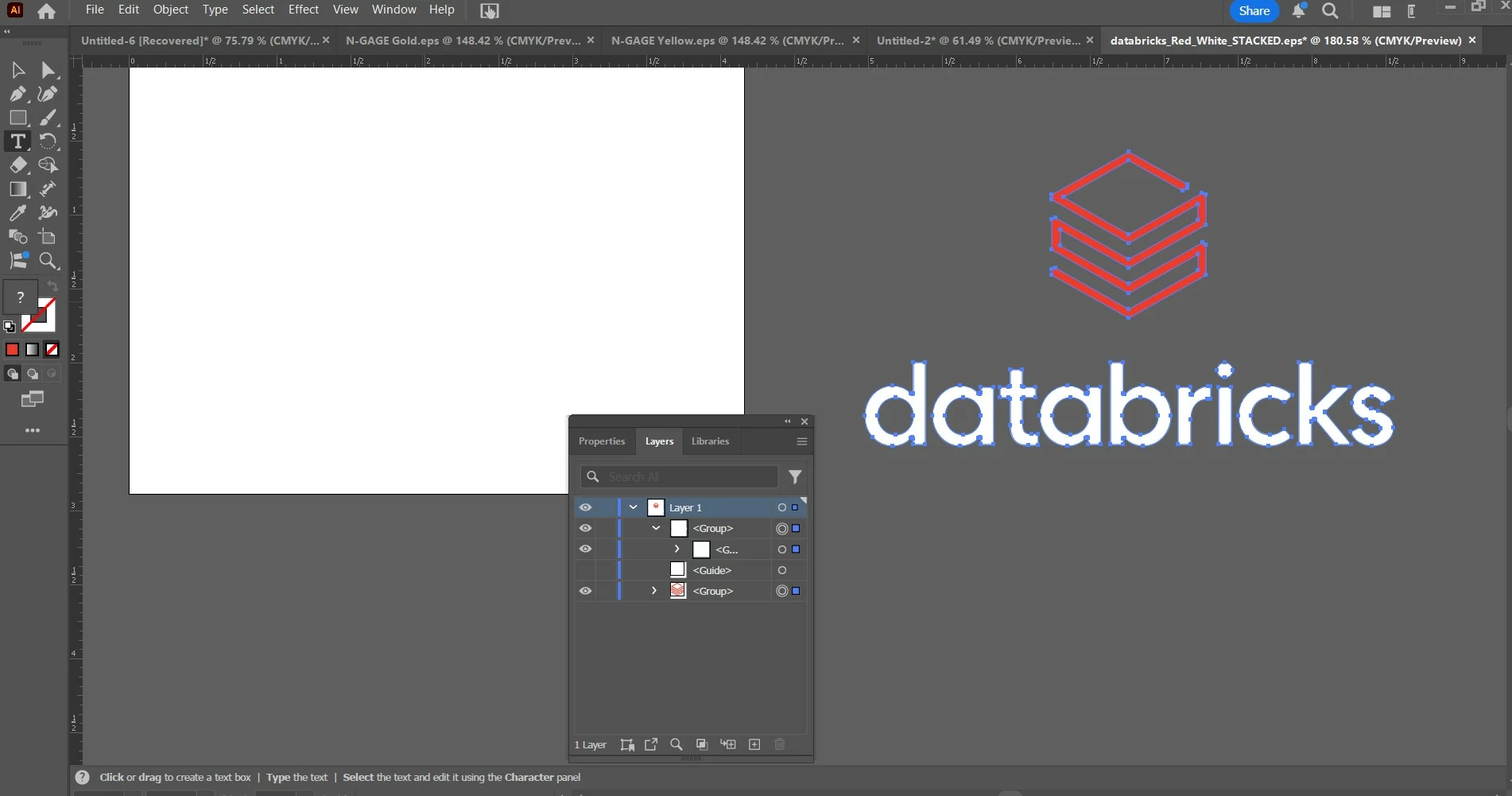Open the Layers panel options menu
Viewport: 1512px width, 796px height.
(802, 441)
